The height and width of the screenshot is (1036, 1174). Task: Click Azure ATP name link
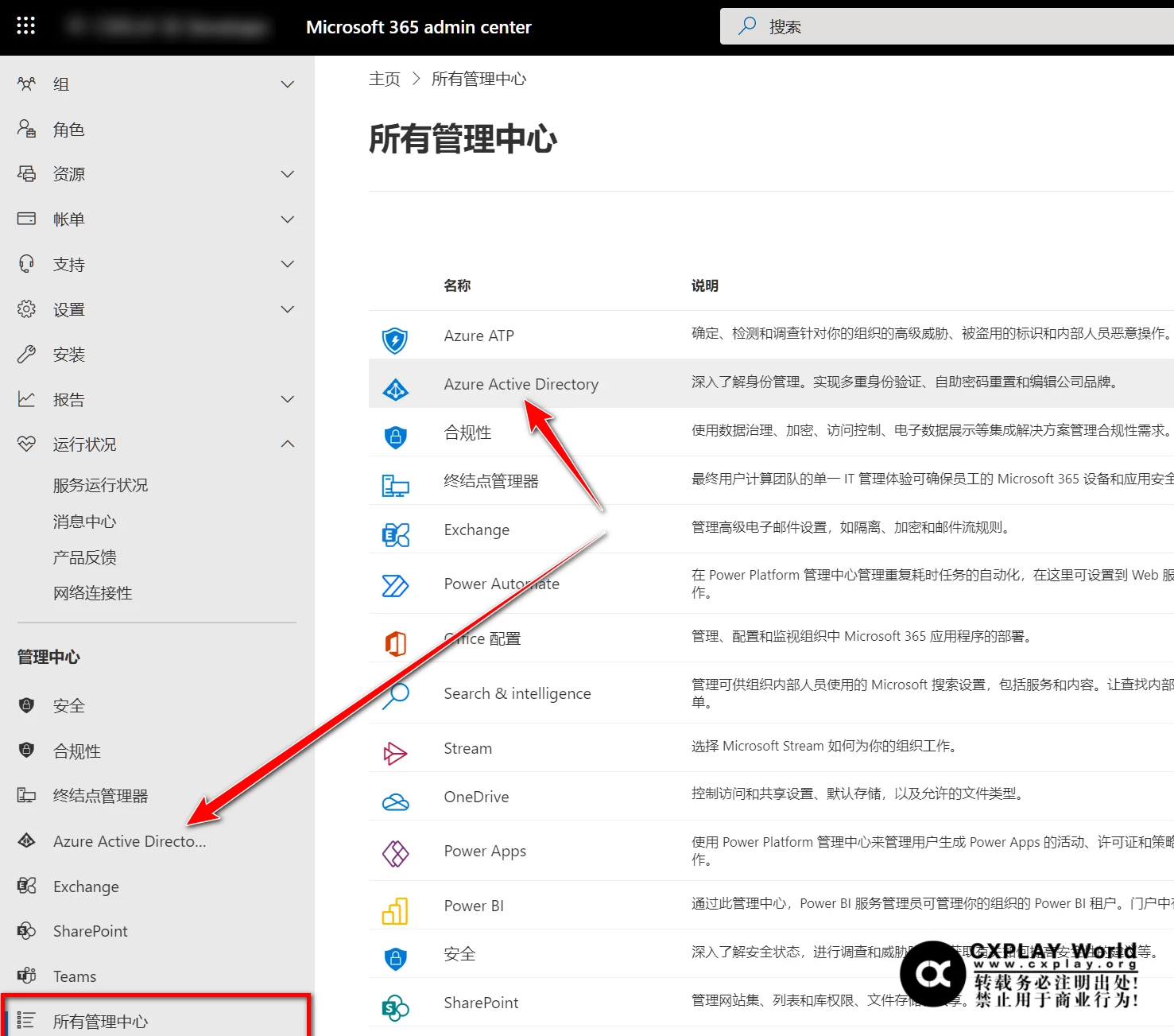coord(479,336)
